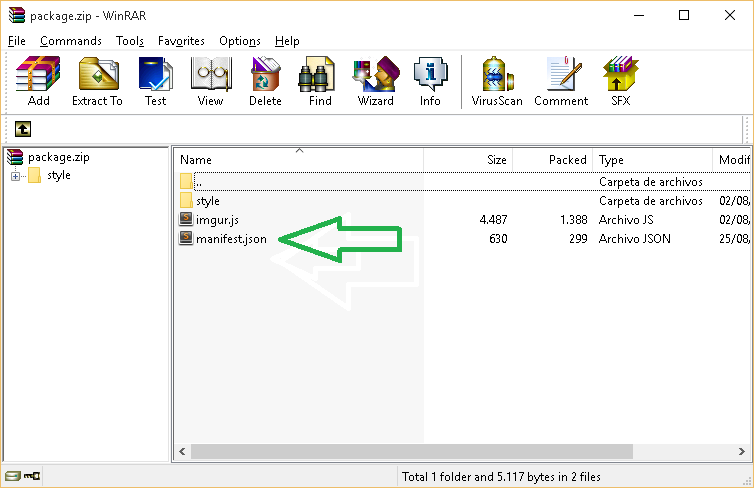Minimize the WinRAR window
Viewport: 754px width, 488px height.
click(x=639, y=15)
